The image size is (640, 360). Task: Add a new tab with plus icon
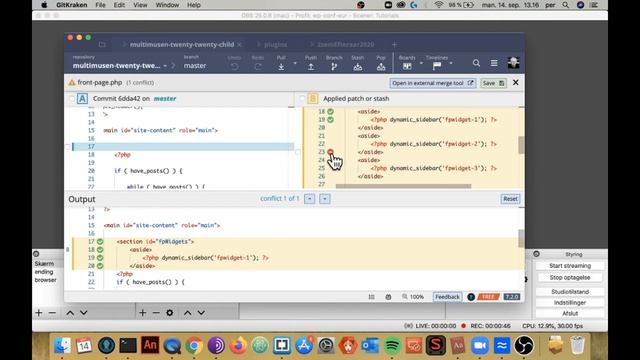tap(394, 44)
